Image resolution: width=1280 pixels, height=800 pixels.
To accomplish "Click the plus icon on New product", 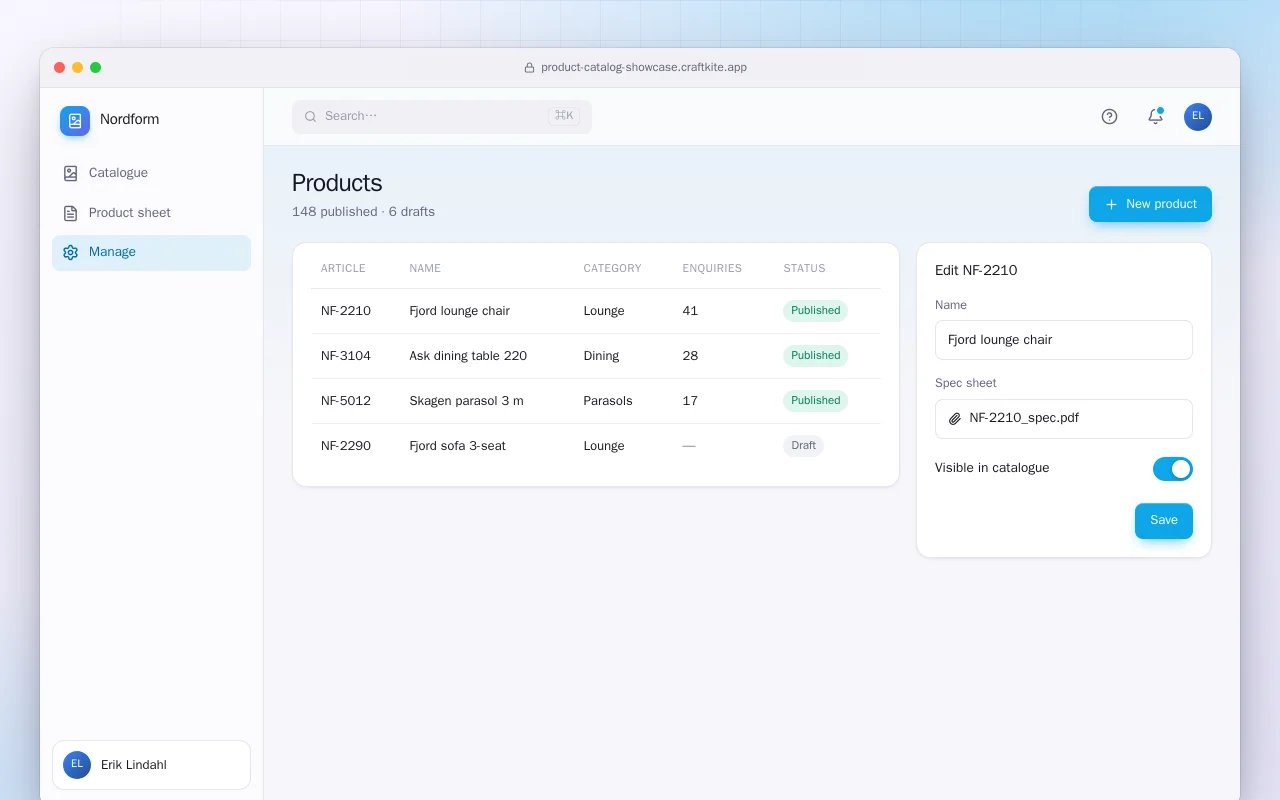I will (x=1111, y=204).
